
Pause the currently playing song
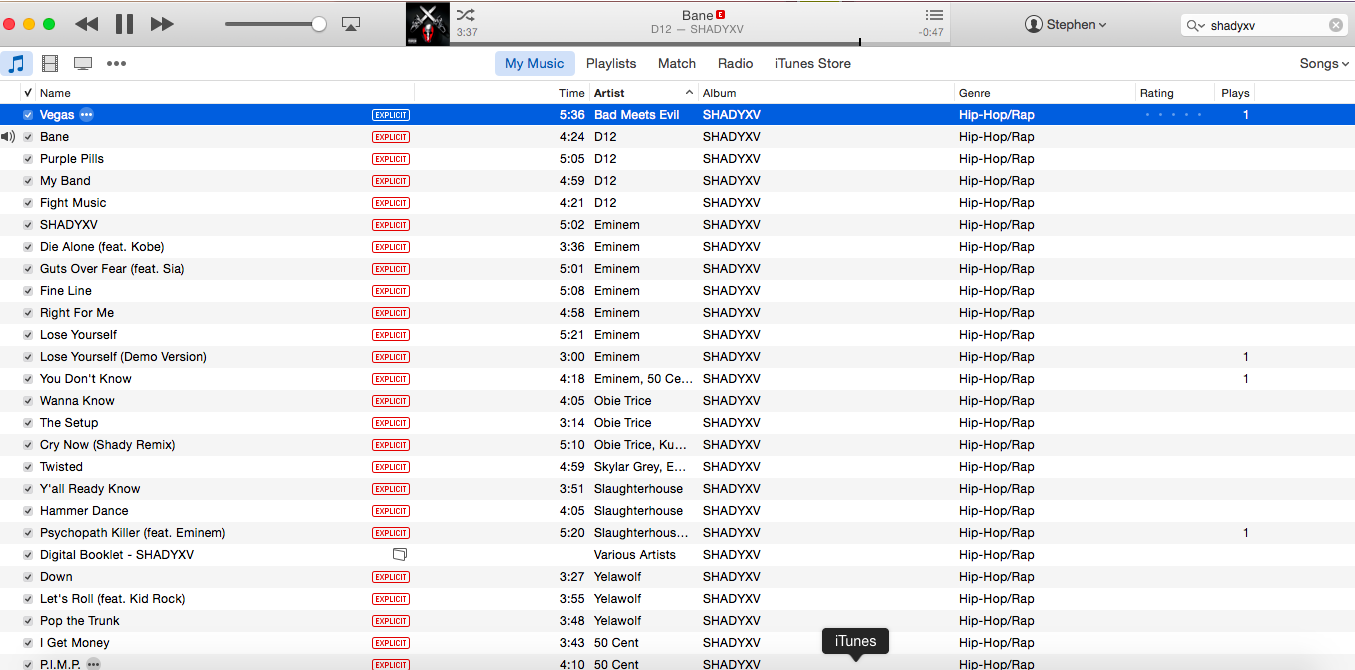tap(125, 24)
